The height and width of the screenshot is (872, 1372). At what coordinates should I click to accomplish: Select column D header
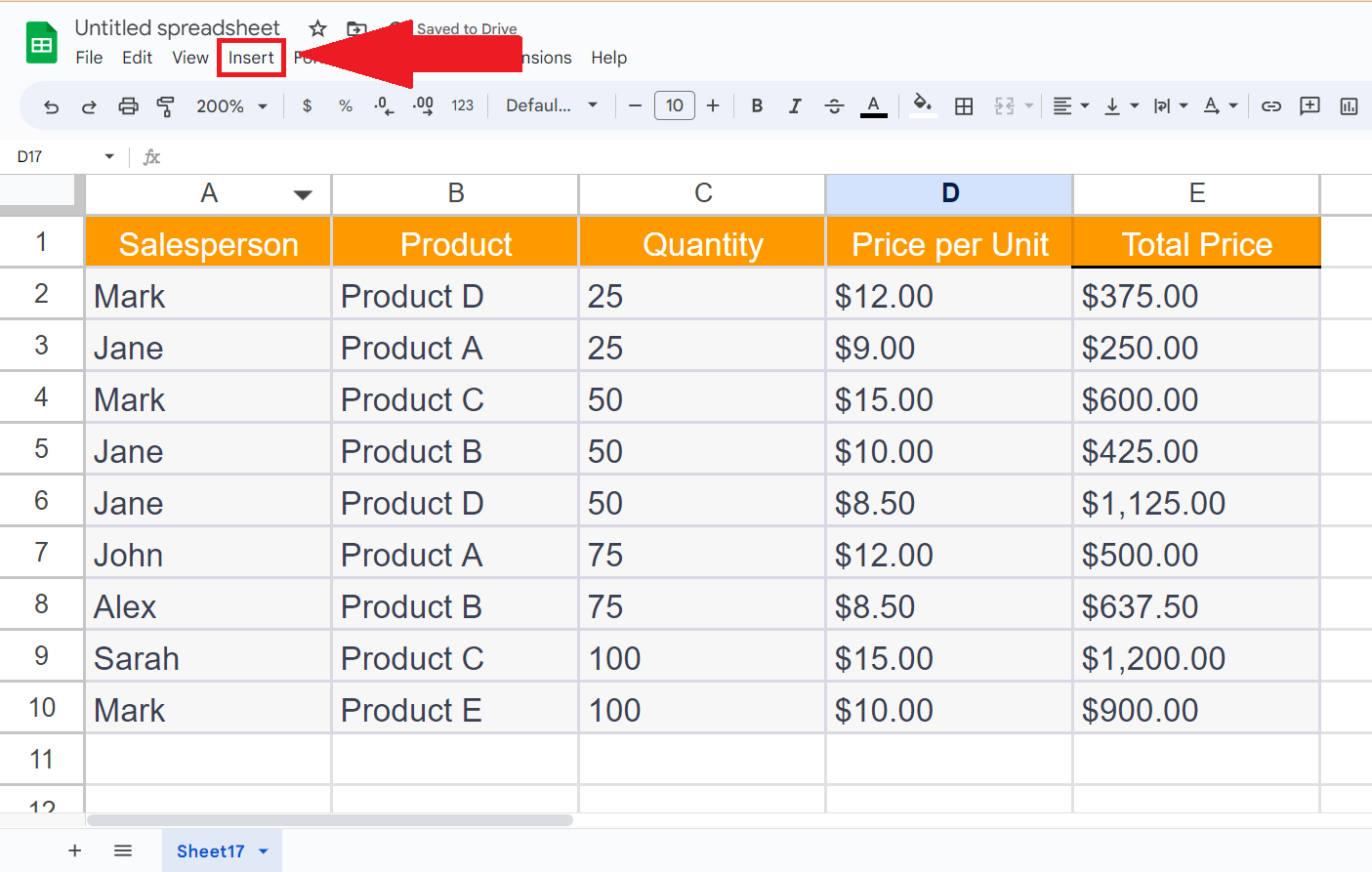(x=949, y=193)
